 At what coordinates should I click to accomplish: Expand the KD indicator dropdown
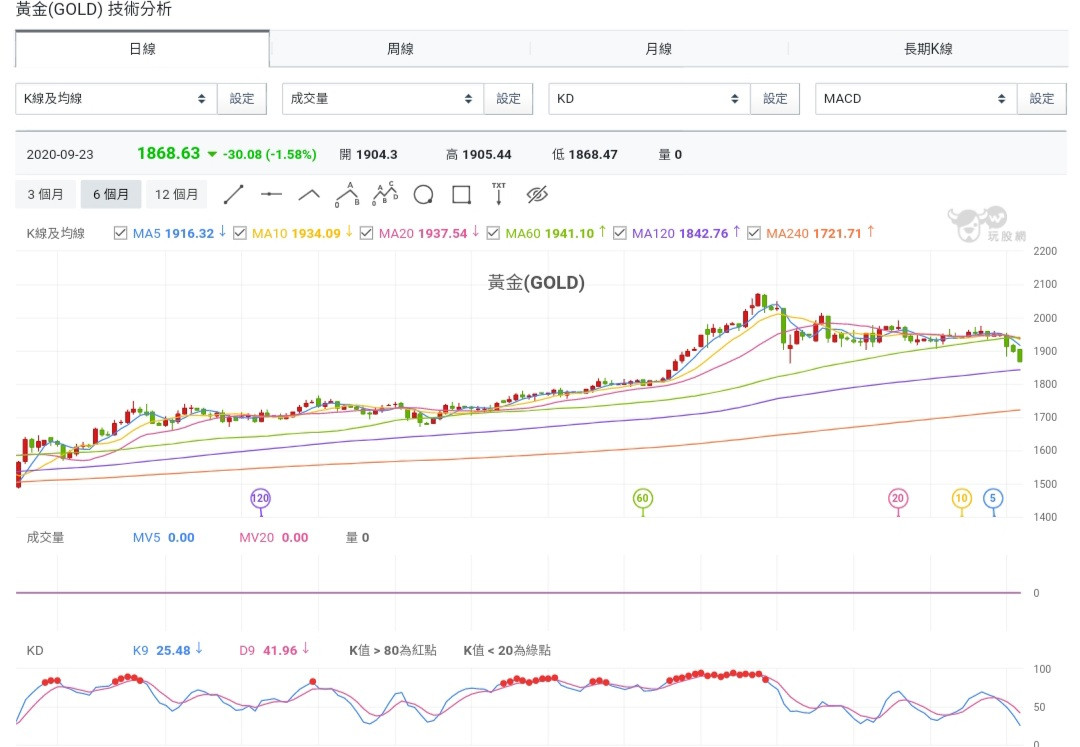[x=649, y=99]
